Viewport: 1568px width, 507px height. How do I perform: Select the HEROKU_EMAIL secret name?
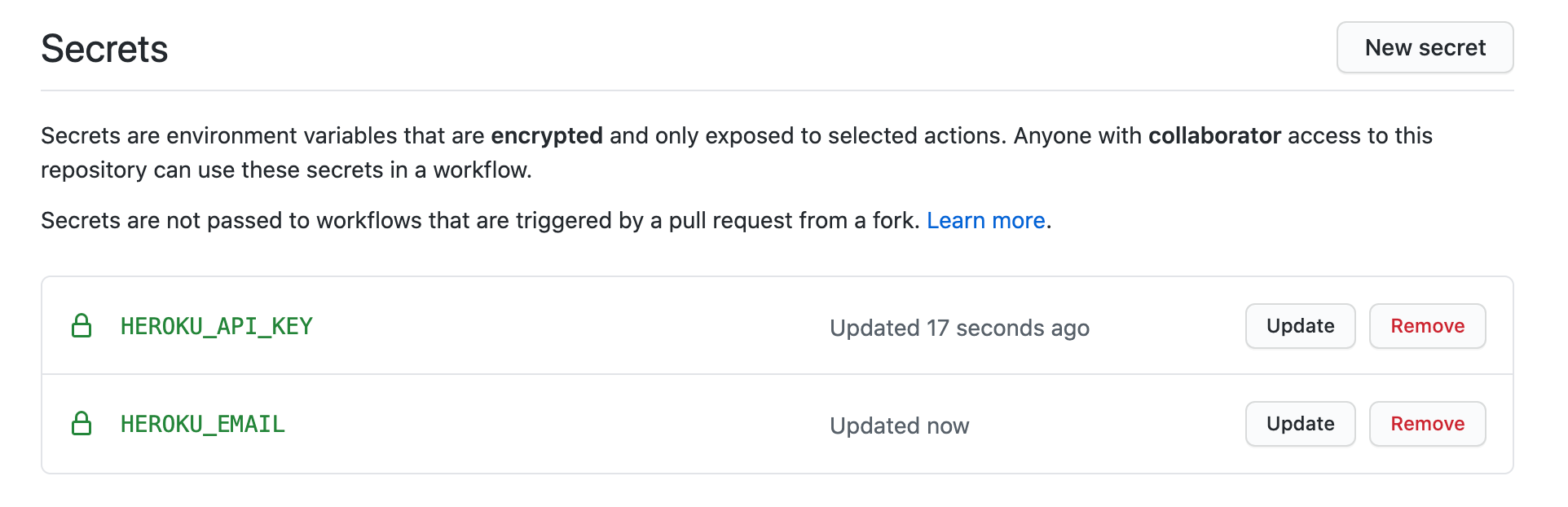click(x=203, y=424)
